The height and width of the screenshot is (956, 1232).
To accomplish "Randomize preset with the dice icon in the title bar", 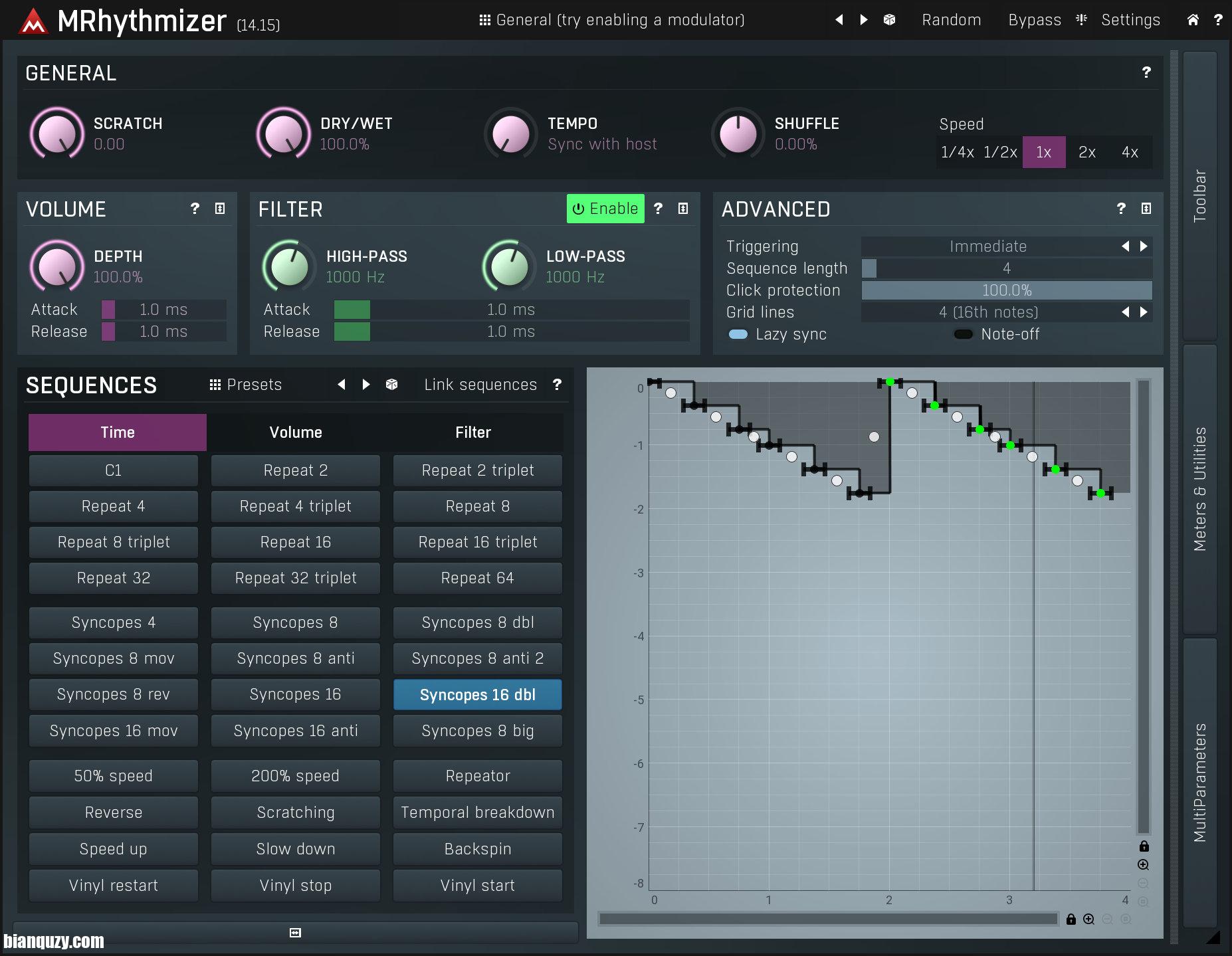I will [888, 20].
